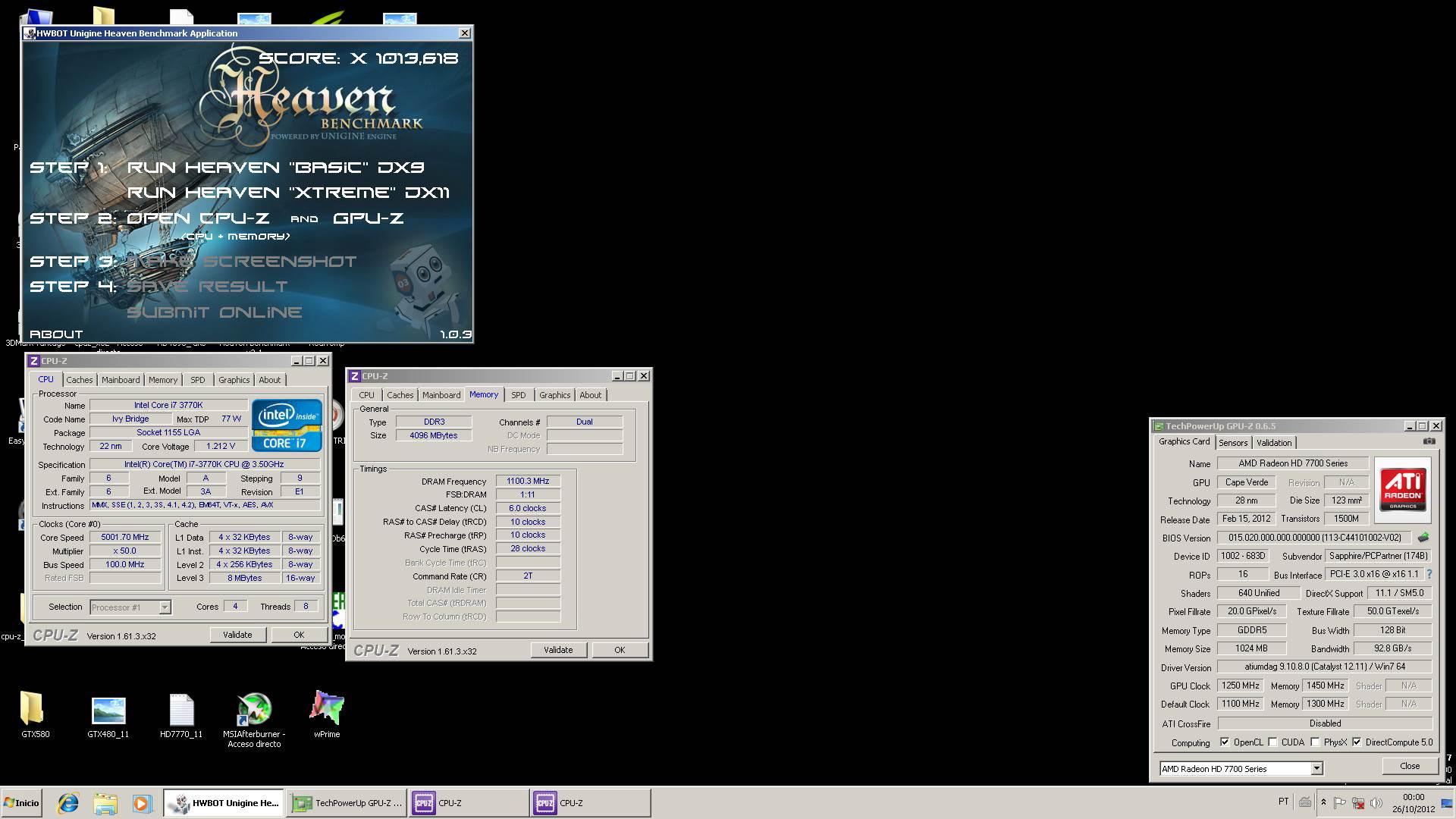Screen dimensions: 1456x819
Task: Show hidden tray icons arrow
Action: point(1323,802)
